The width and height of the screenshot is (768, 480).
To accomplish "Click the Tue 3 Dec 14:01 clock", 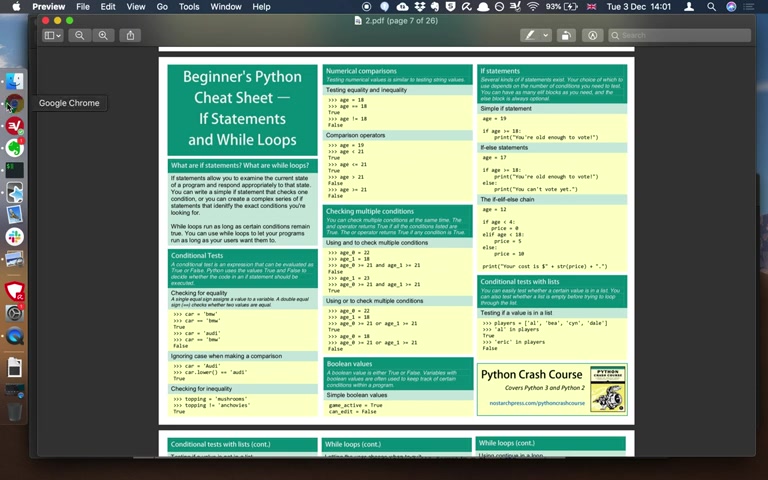I will pos(639,6).
